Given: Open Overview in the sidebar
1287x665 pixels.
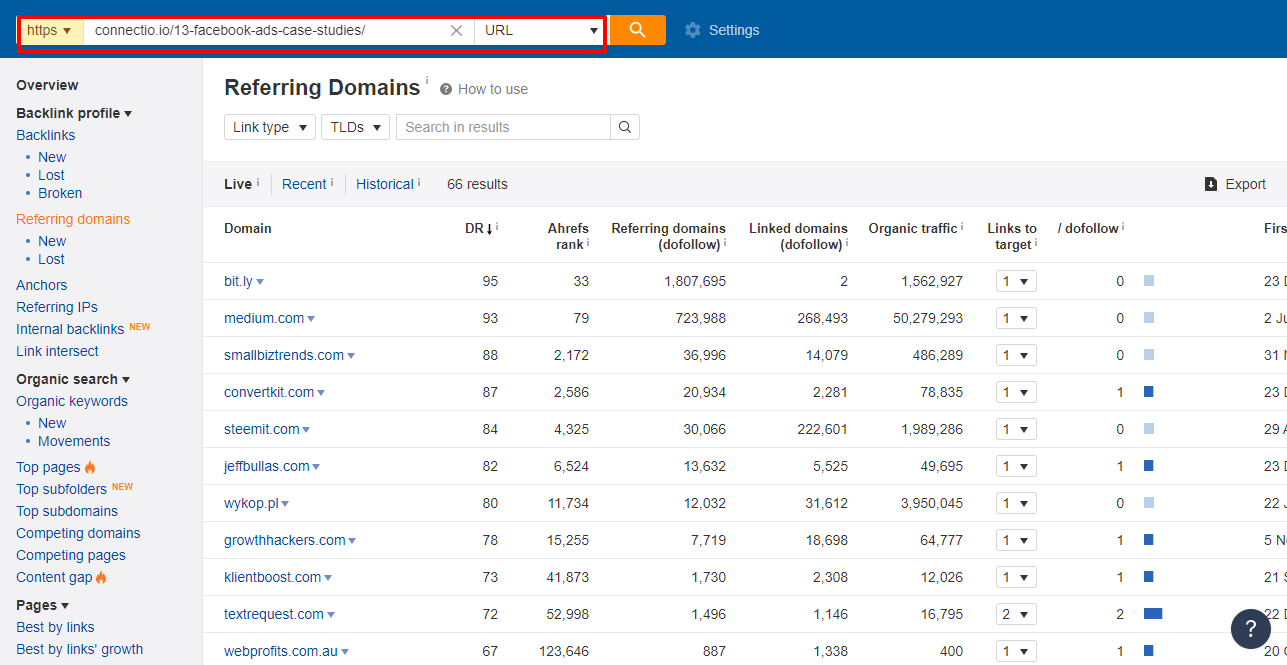Looking at the screenshot, I should tap(47, 85).
